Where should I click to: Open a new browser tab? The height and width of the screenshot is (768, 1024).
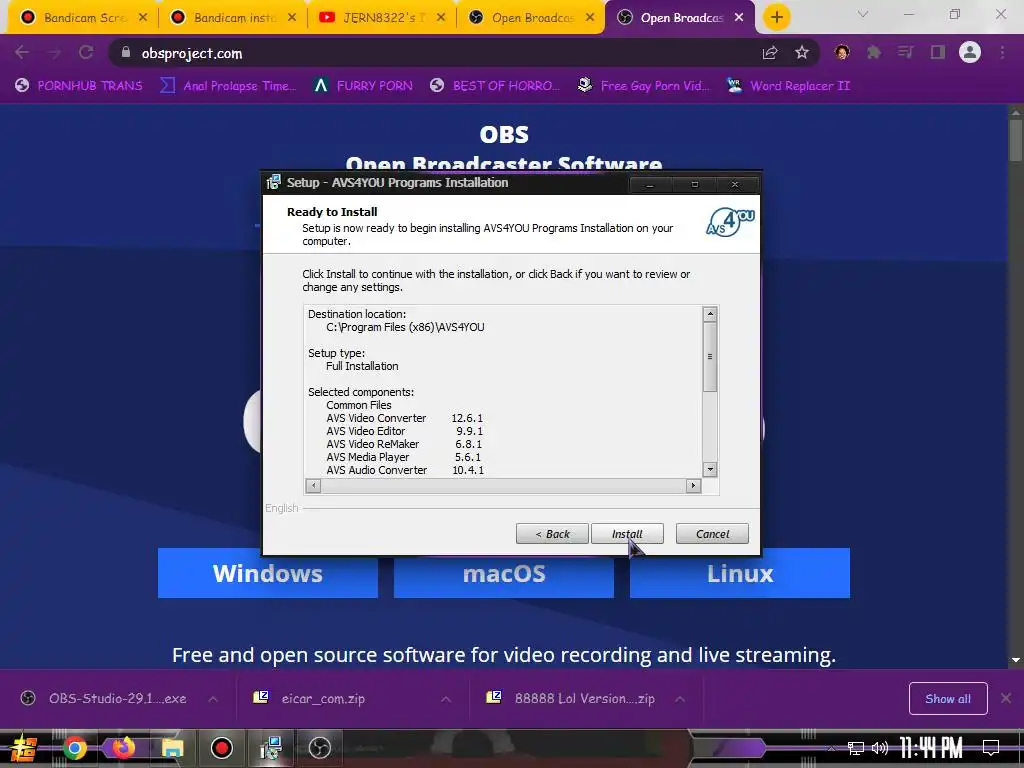(x=776, y=18)
